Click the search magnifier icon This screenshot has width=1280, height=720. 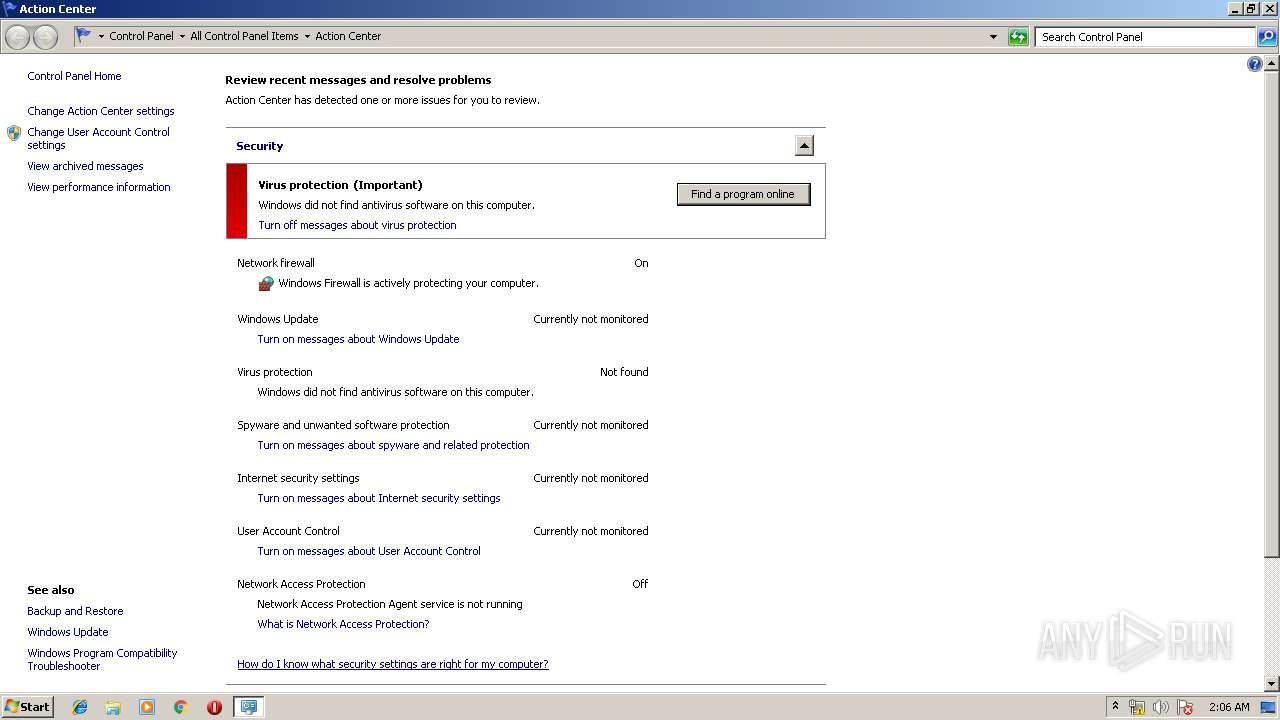pos(1267,37)
